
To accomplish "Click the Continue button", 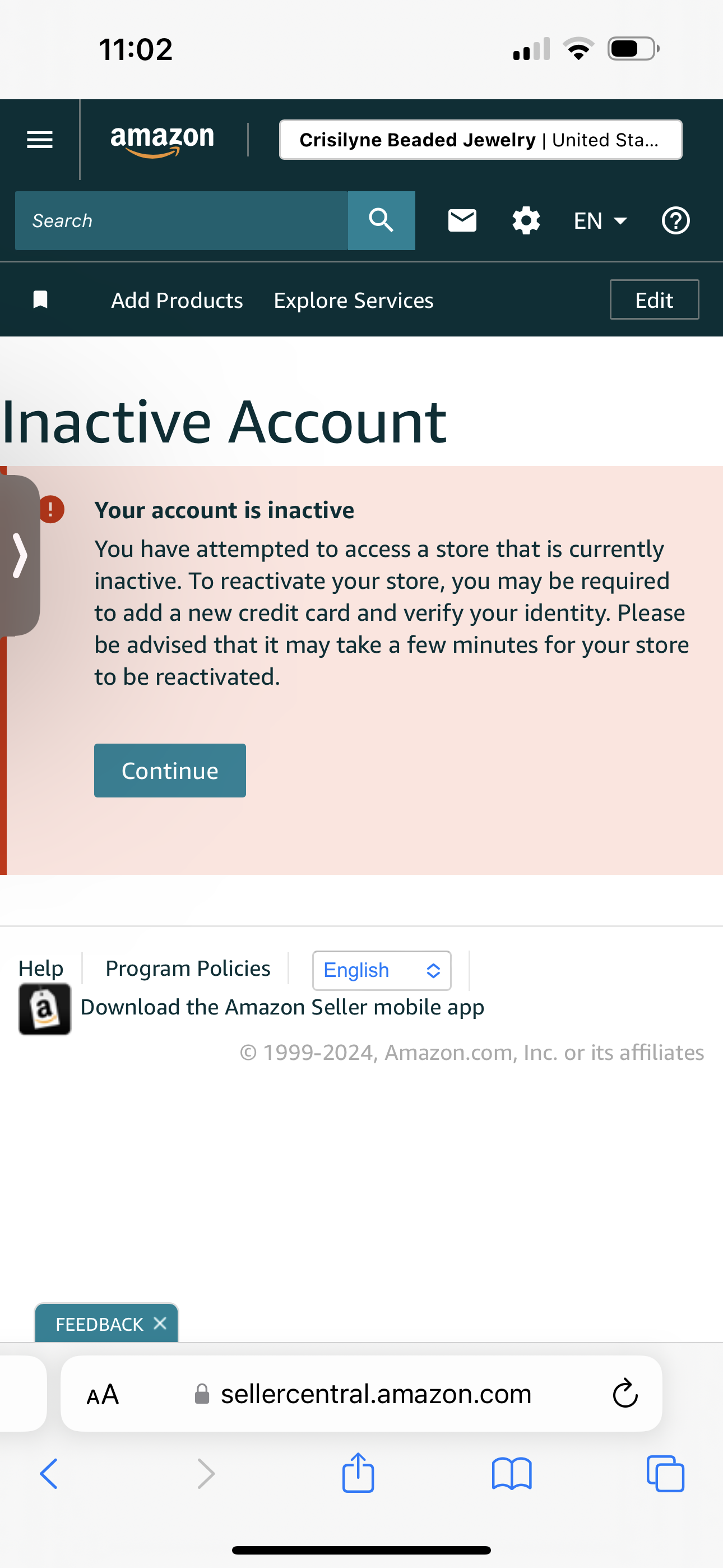I will (170, 770).
